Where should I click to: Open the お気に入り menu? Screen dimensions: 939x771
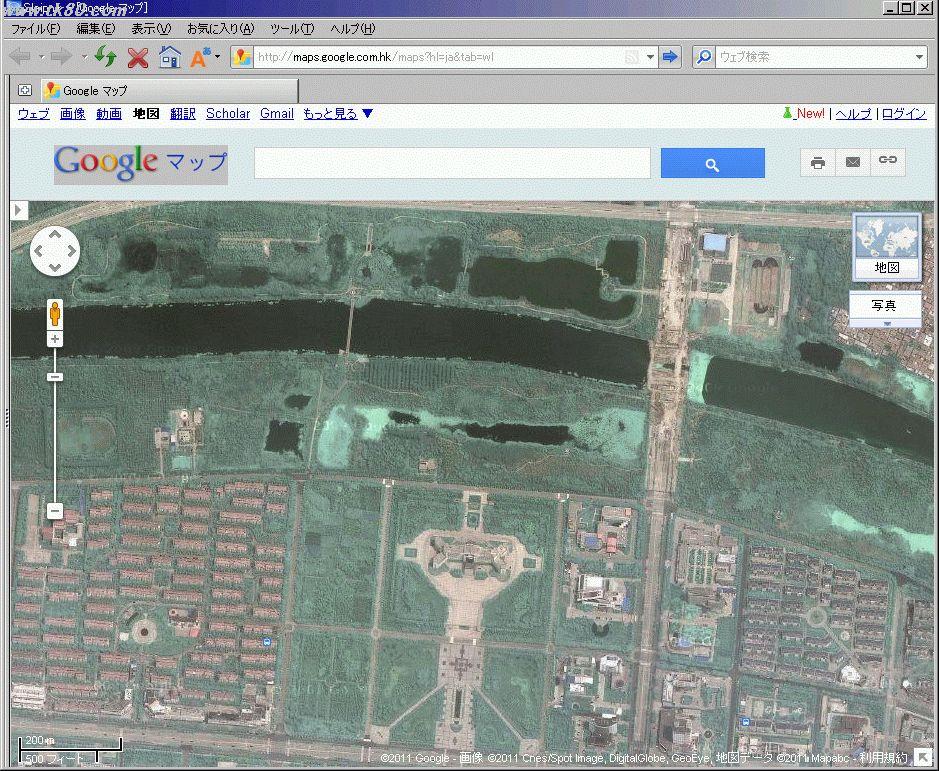tap(220, 29)
